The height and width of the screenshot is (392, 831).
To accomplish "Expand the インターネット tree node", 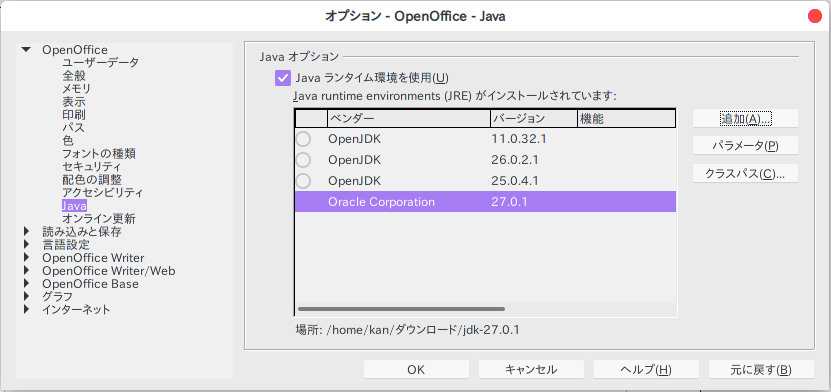I will [x=27, y=310].
